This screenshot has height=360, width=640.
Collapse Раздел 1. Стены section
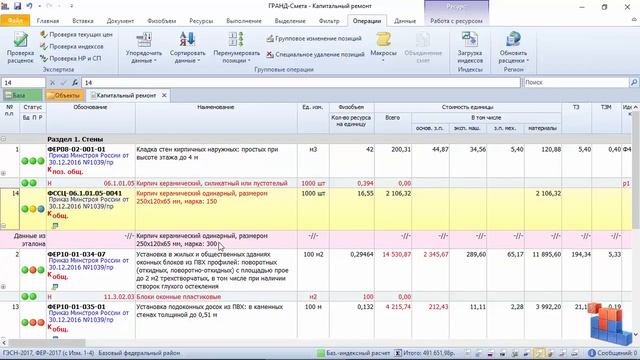point(3,139)
